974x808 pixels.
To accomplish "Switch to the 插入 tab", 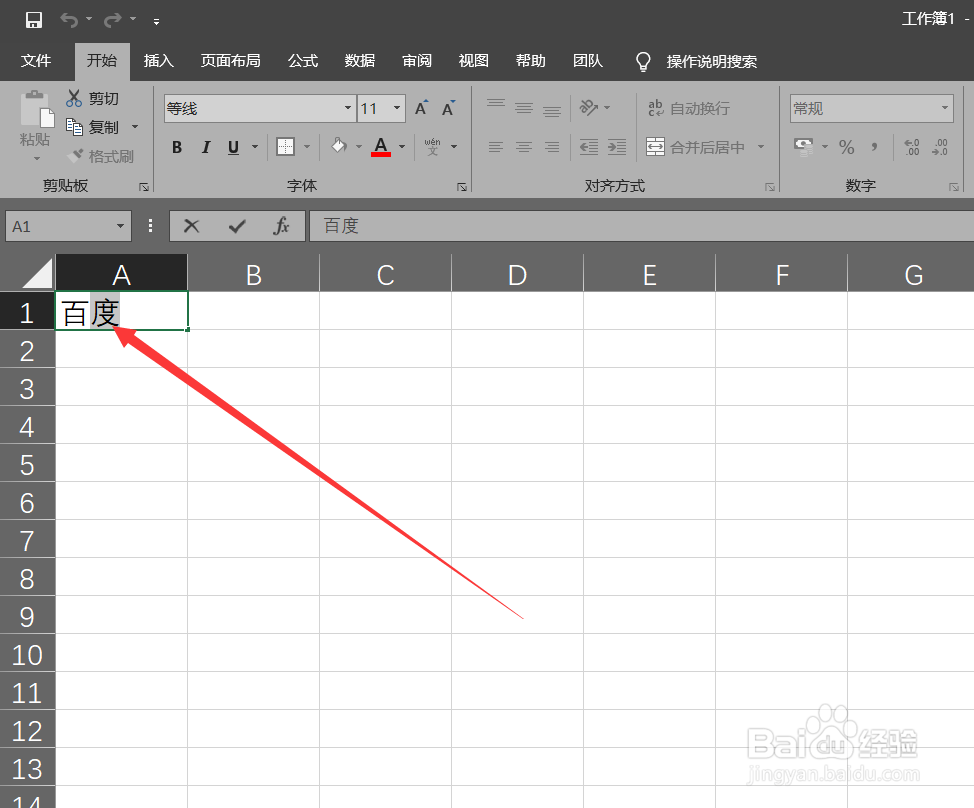I will tap(158, 61).
